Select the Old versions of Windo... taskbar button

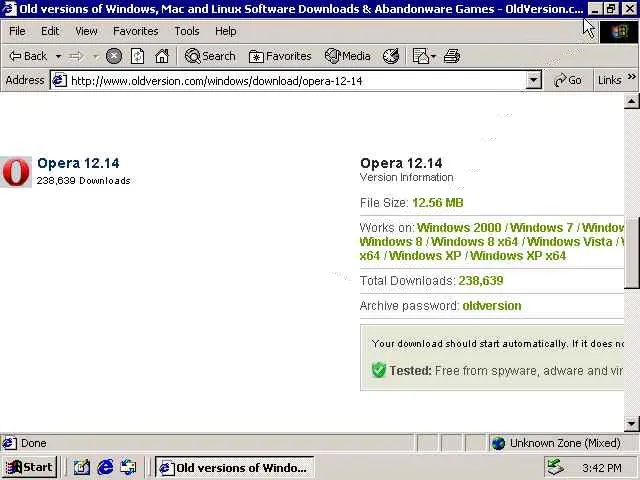[234, 467]
